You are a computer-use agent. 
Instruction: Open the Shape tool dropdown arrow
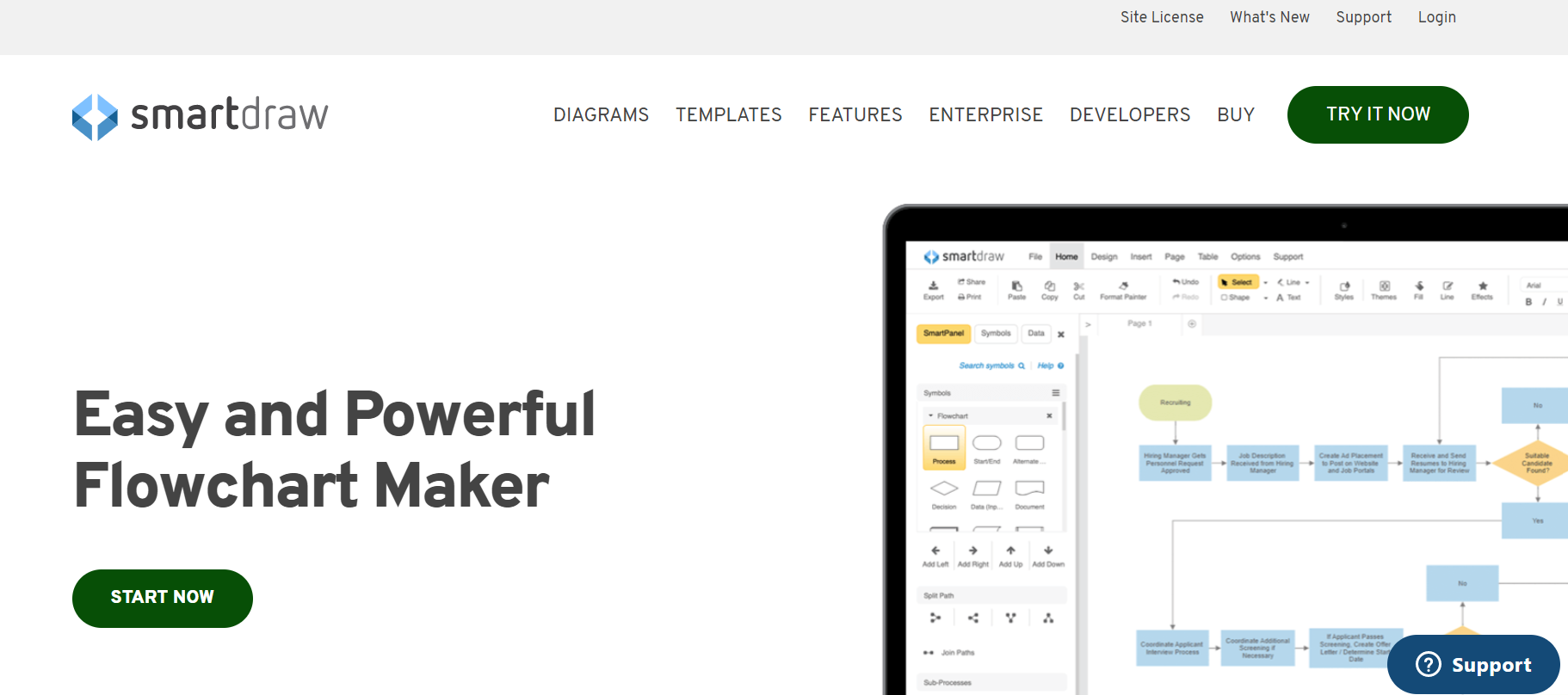[x=1265, y=298]
